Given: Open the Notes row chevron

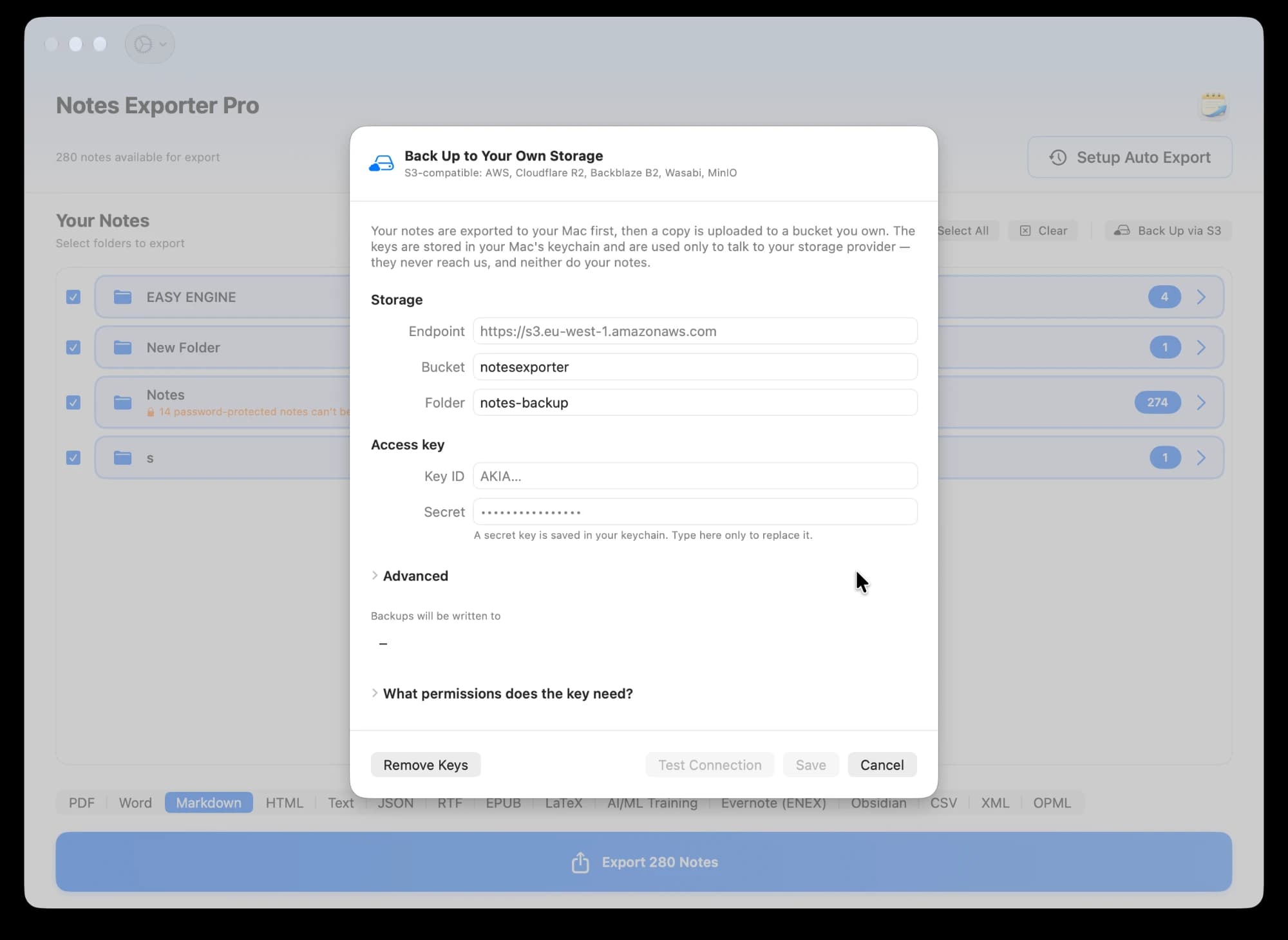Looking at the screenshot, I should [x=1201, y=402].
